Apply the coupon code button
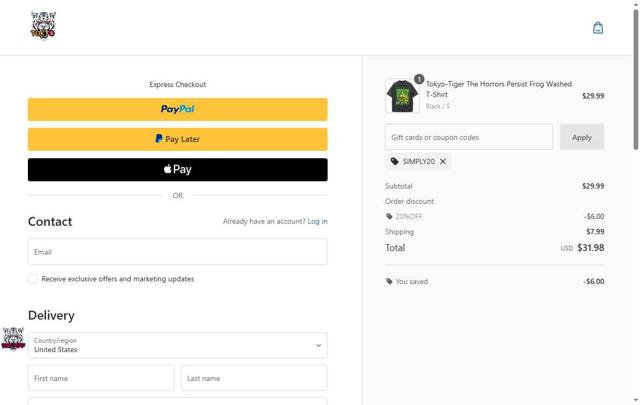Viewport: 640px width, 405px height. point(582,137)
